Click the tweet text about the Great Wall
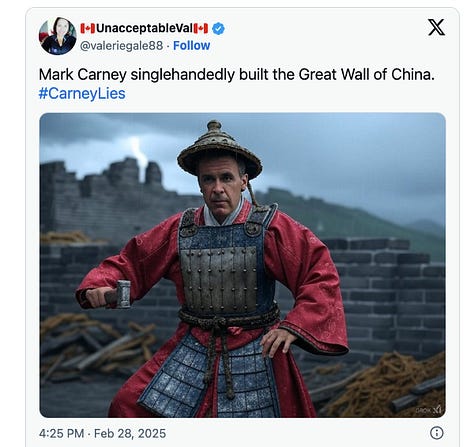The width and height of the screenshot is (474, 447). [237, 75]
